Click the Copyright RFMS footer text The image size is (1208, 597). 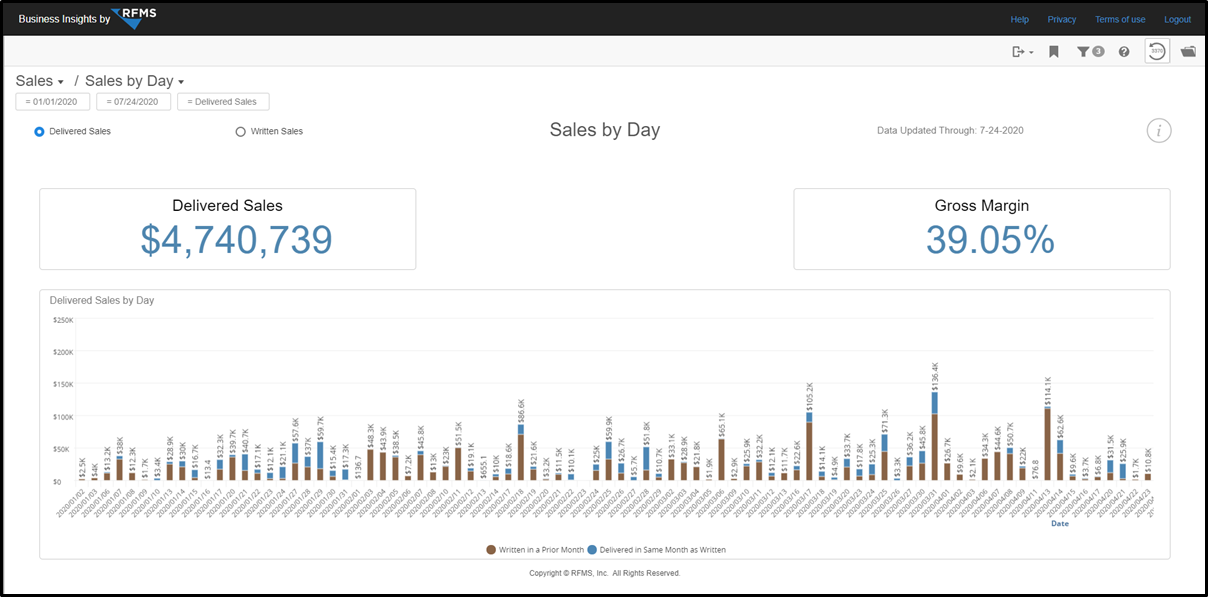[605, 573]
